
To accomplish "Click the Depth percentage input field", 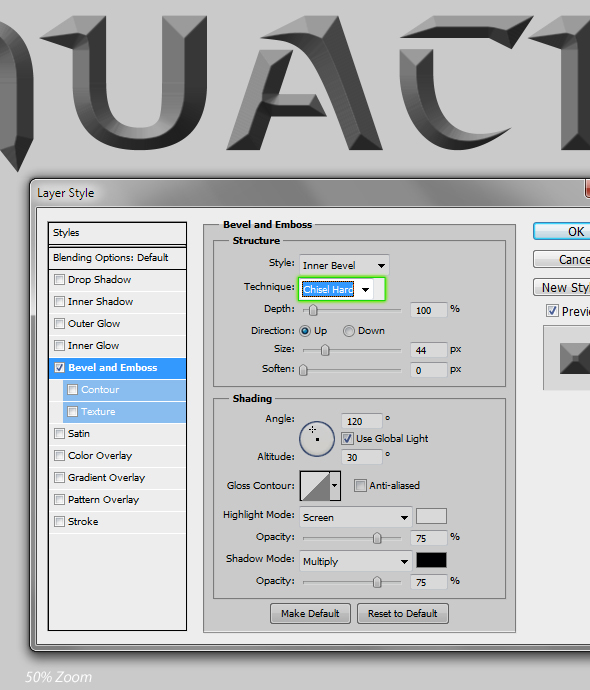I will [x=429, y=310].
